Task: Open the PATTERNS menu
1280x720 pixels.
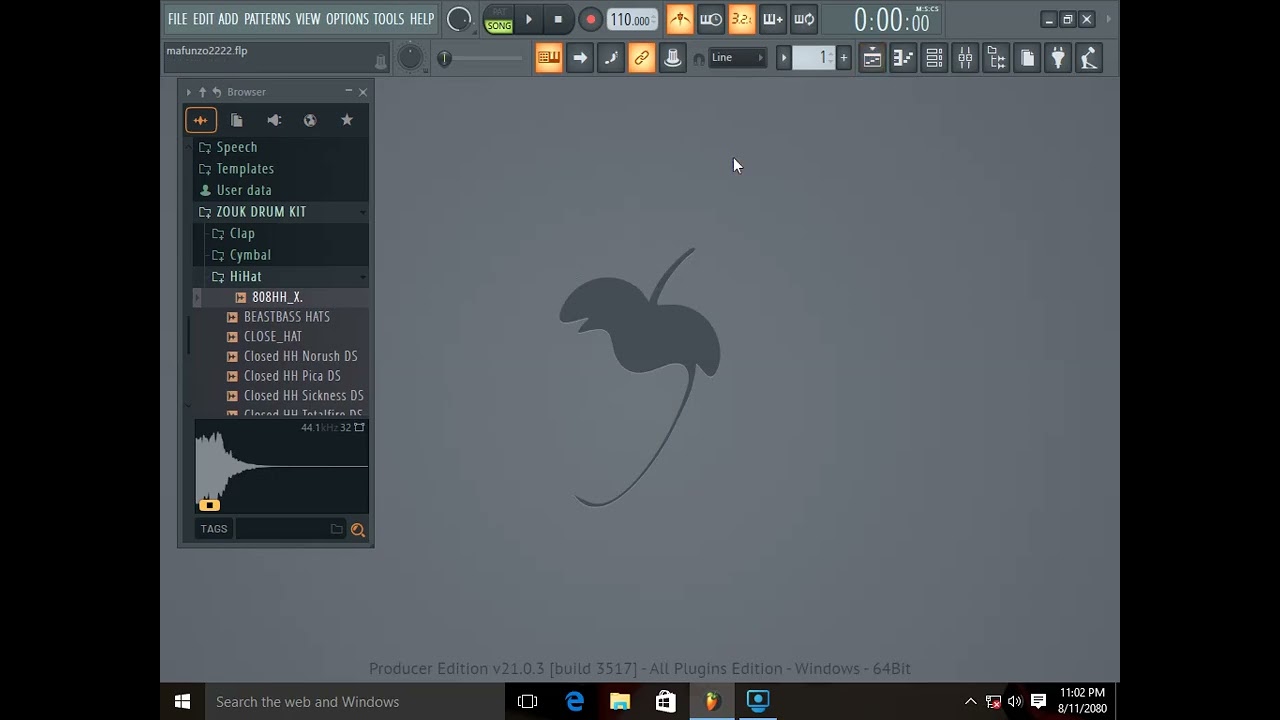Action: coord(267,19)
